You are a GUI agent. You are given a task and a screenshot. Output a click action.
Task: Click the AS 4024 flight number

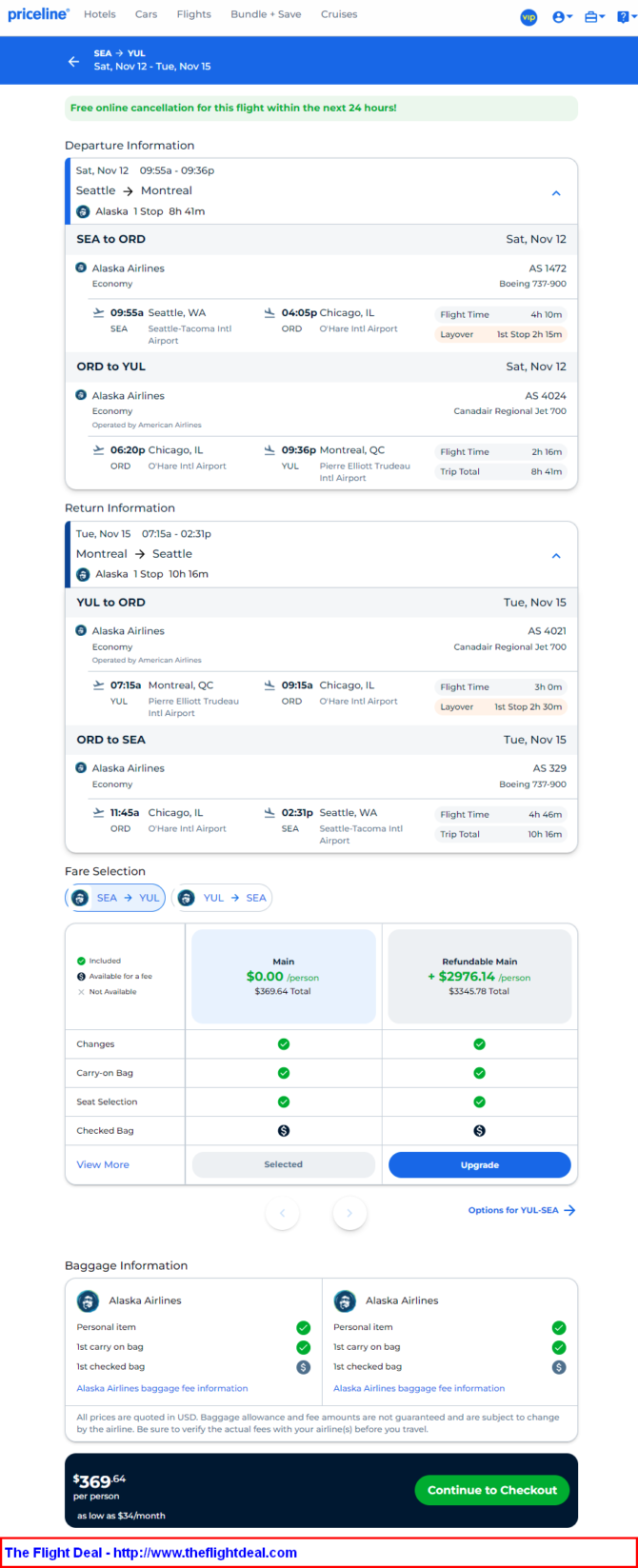pos(546,396)
